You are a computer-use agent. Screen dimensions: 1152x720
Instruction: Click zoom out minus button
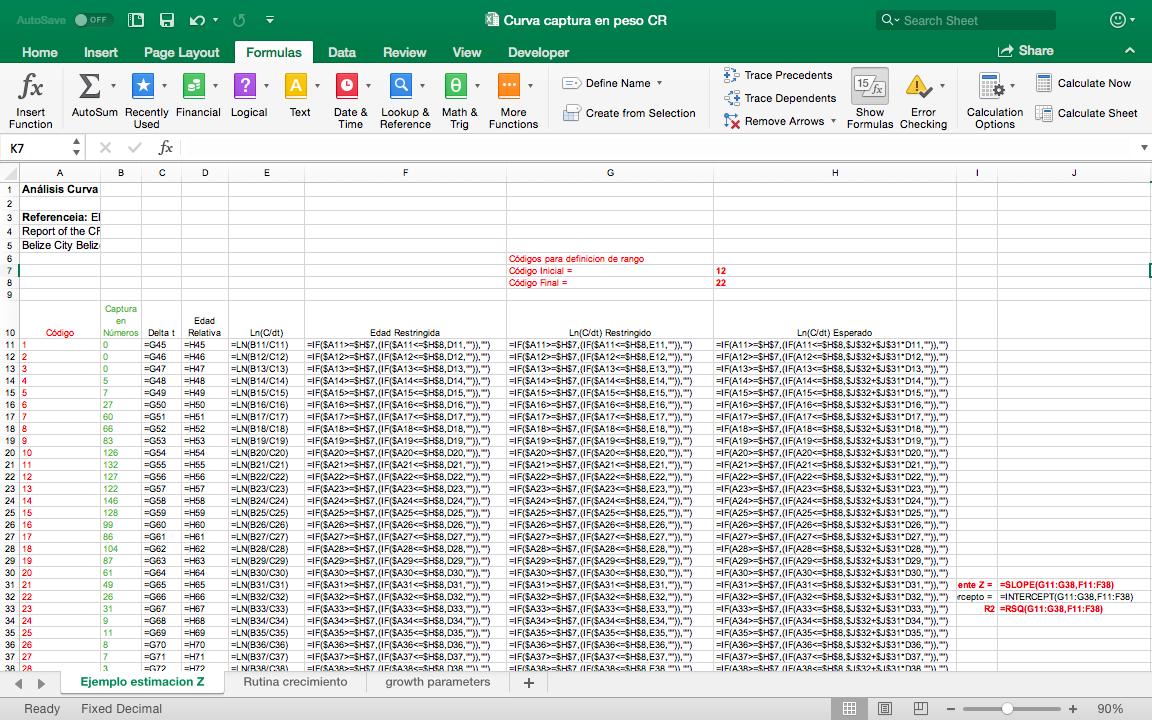pyautogui.click(x=951, y=708)
